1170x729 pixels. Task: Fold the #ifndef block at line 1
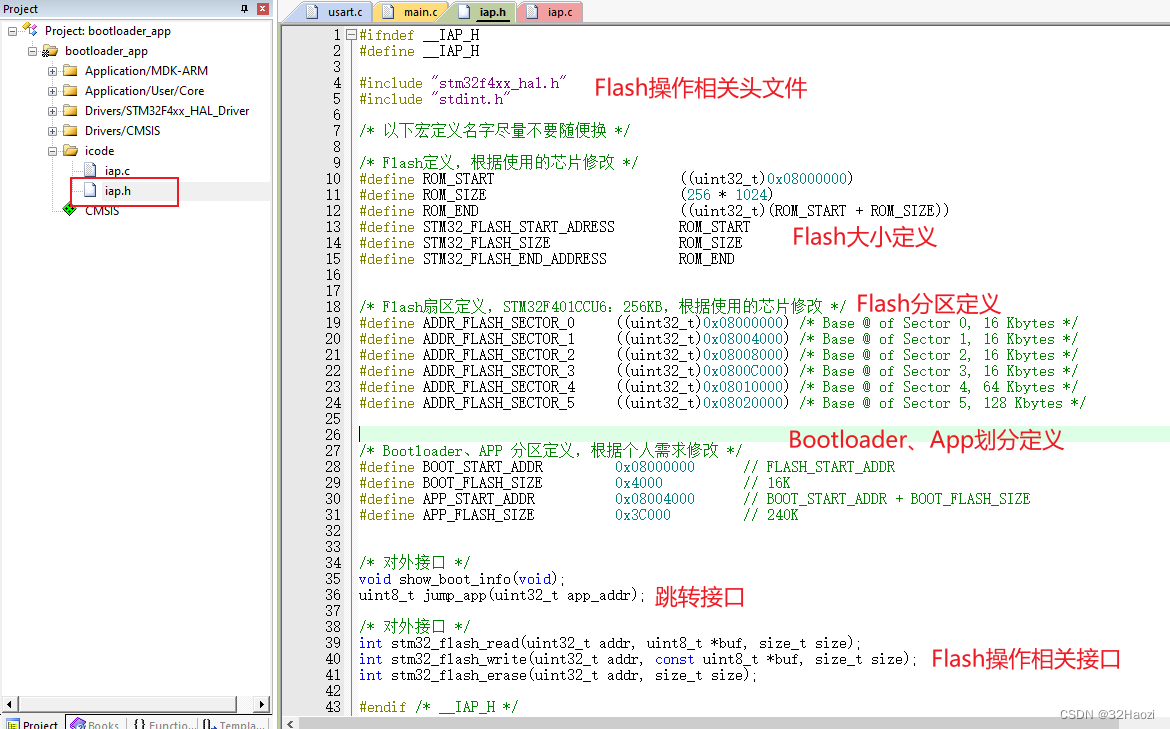351,35
